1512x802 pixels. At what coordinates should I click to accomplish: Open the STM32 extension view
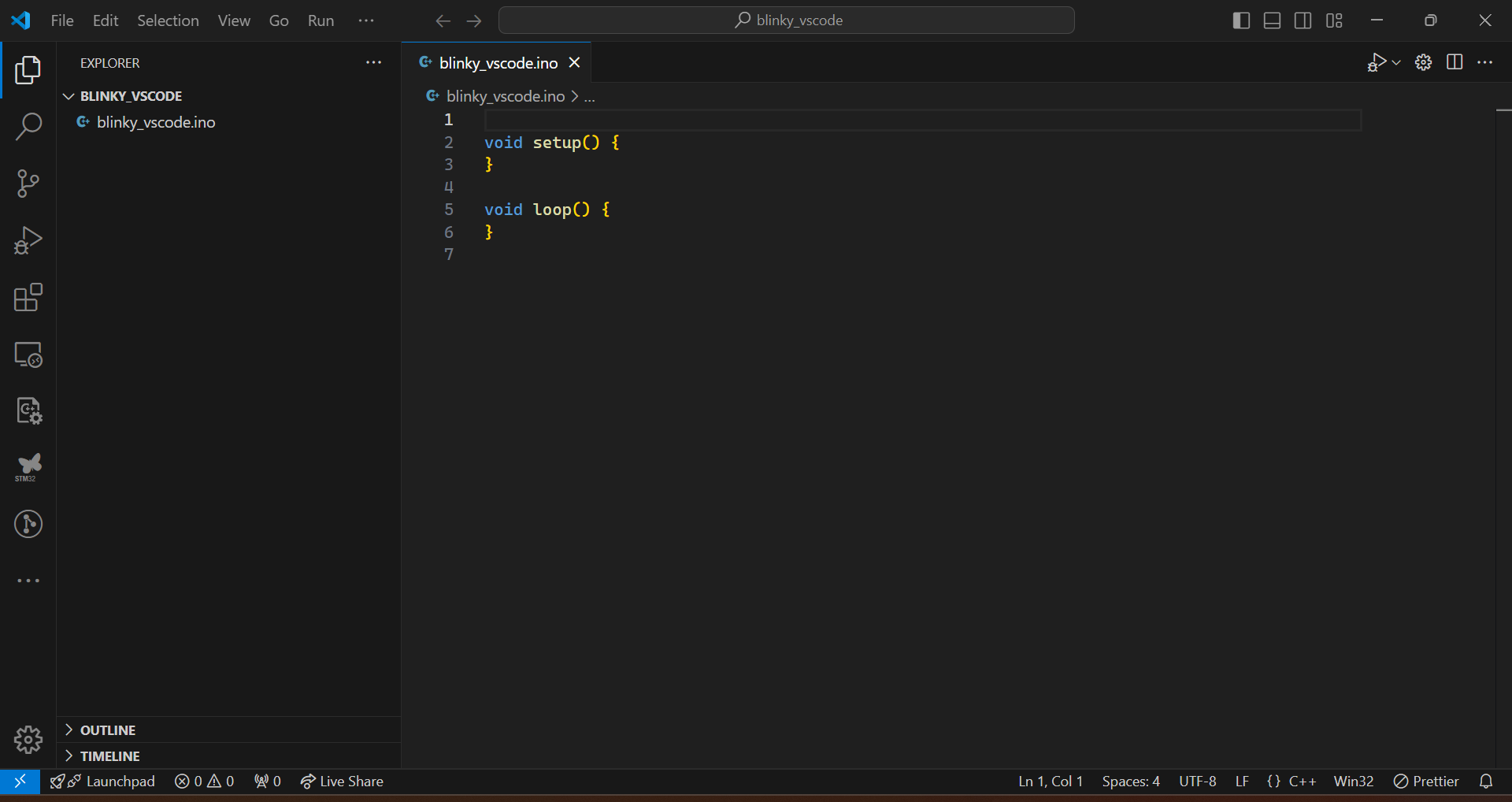point(28,467)
